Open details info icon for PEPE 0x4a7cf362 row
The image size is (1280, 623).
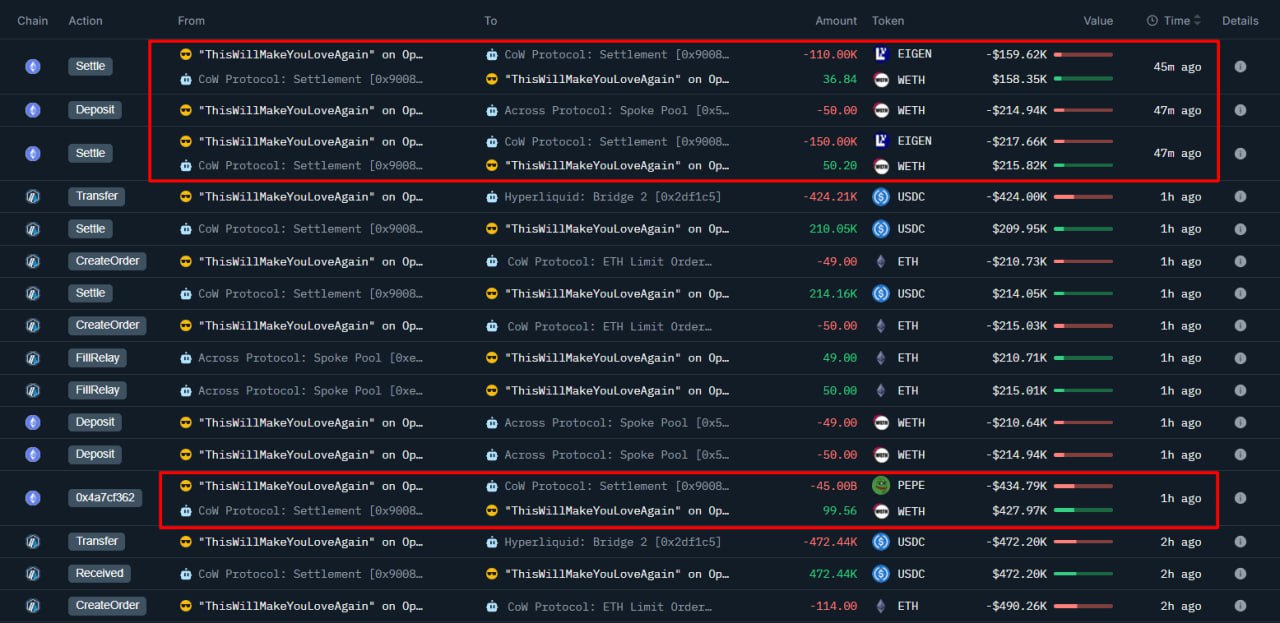click(x=1240, y=498)
